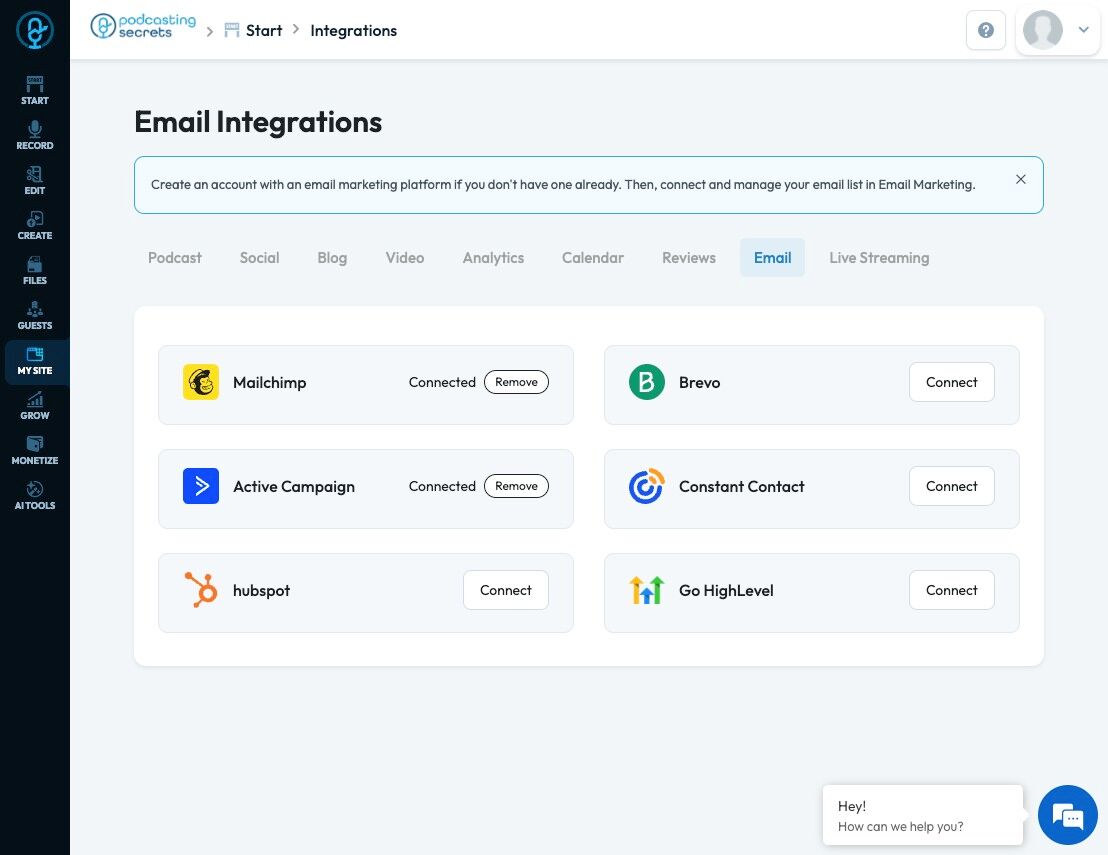Viewport: 1108px width, 855px height.
Task: Open AI Tools in sidebar
Action: coord(35,497)
